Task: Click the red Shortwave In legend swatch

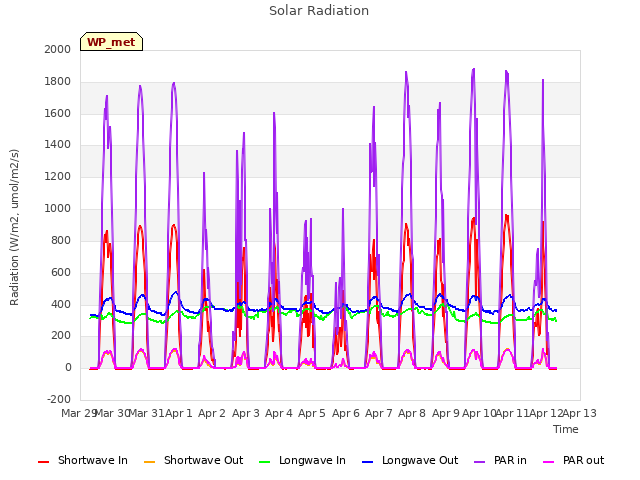Action: point(43,462)
